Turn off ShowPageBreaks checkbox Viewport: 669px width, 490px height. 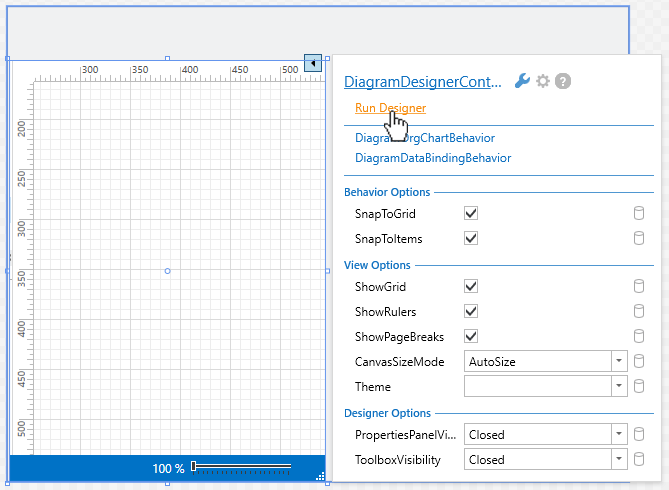pyautogui.click(x=472, y=336)
